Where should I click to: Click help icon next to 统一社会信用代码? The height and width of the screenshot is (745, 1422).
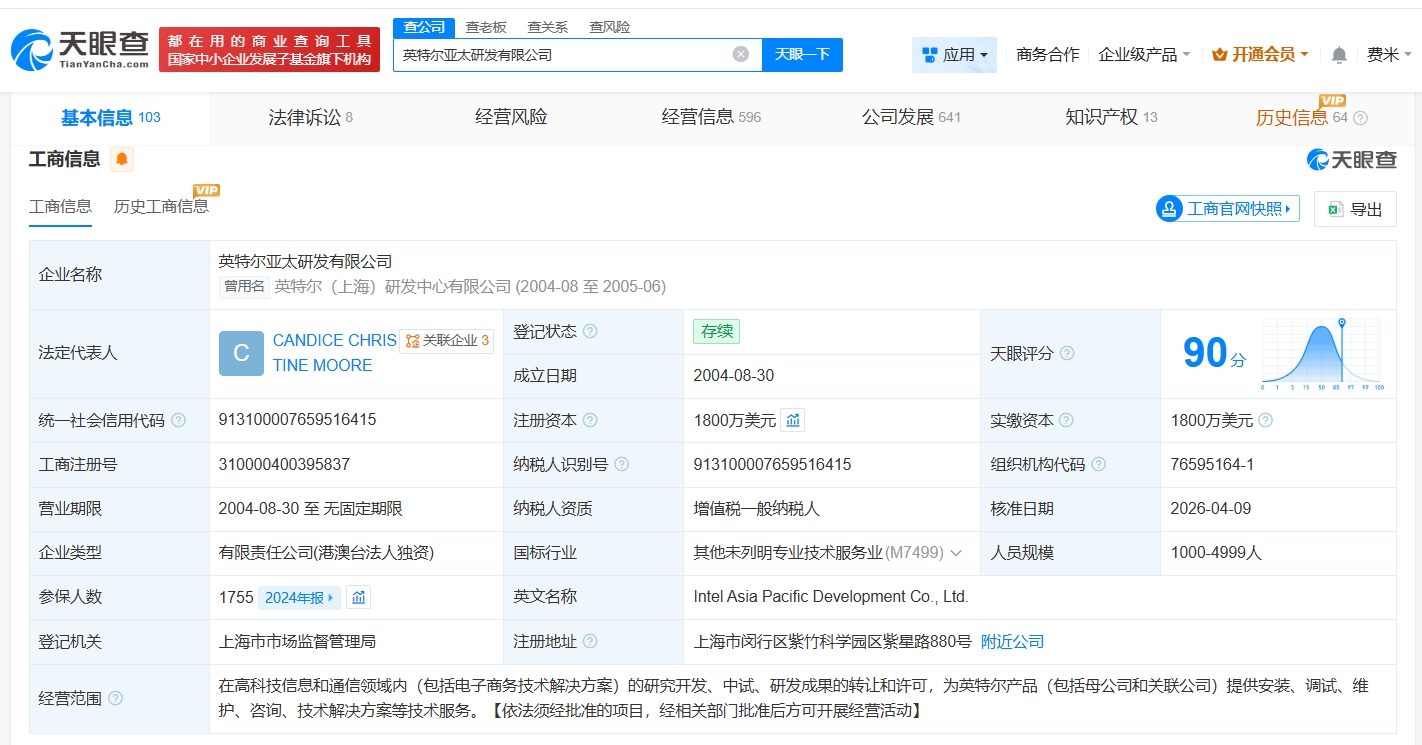coord(178,421)
